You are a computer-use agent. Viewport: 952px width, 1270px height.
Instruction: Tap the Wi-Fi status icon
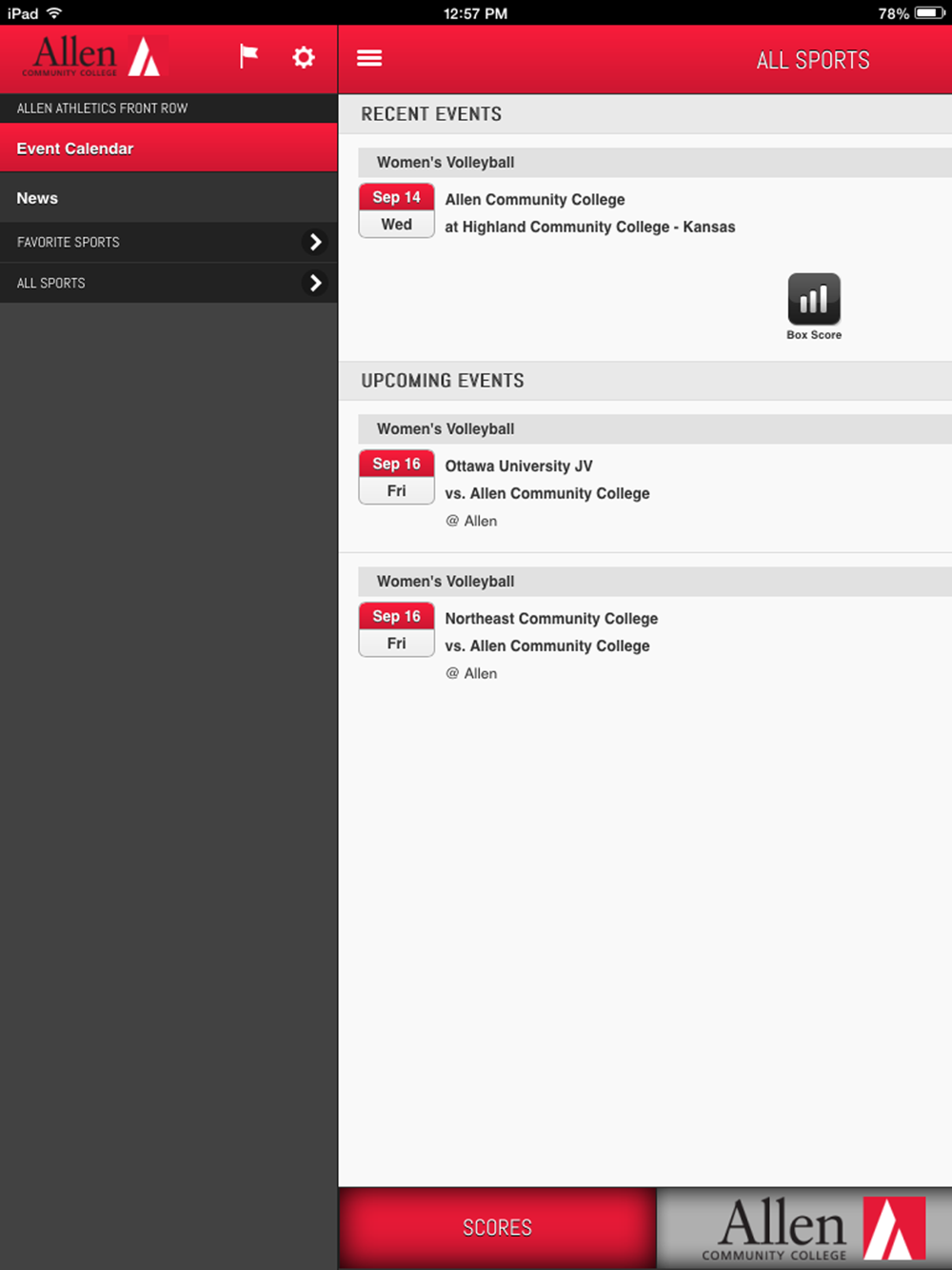point(54,12)
